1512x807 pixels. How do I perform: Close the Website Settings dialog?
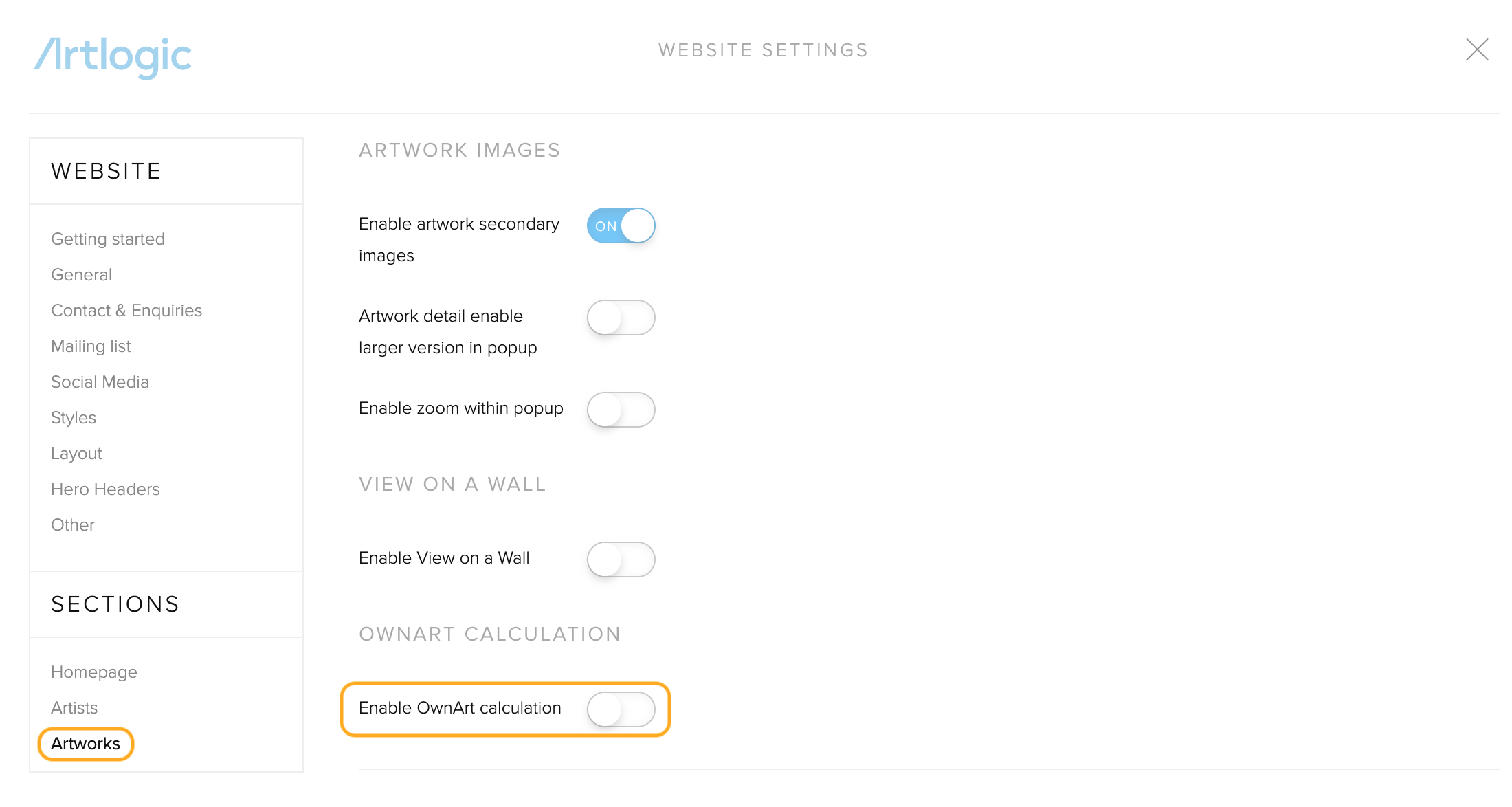1477,49
